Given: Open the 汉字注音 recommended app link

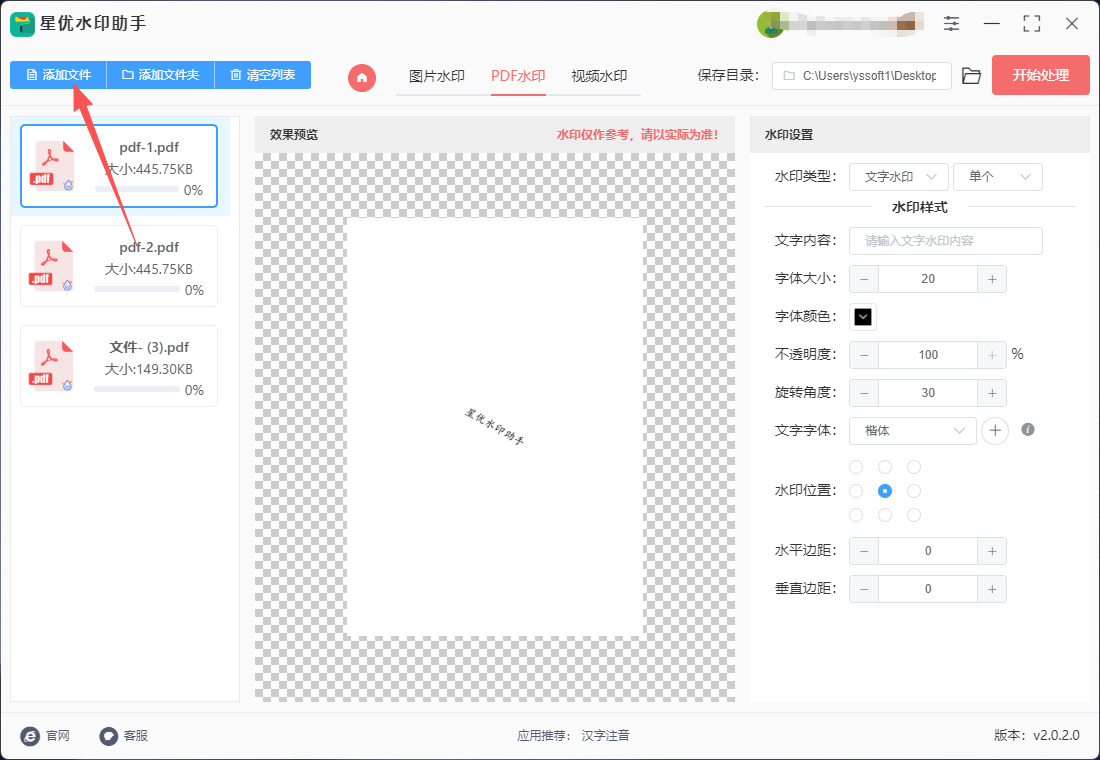Looking at the screenshot, I should tap(605, 735).
